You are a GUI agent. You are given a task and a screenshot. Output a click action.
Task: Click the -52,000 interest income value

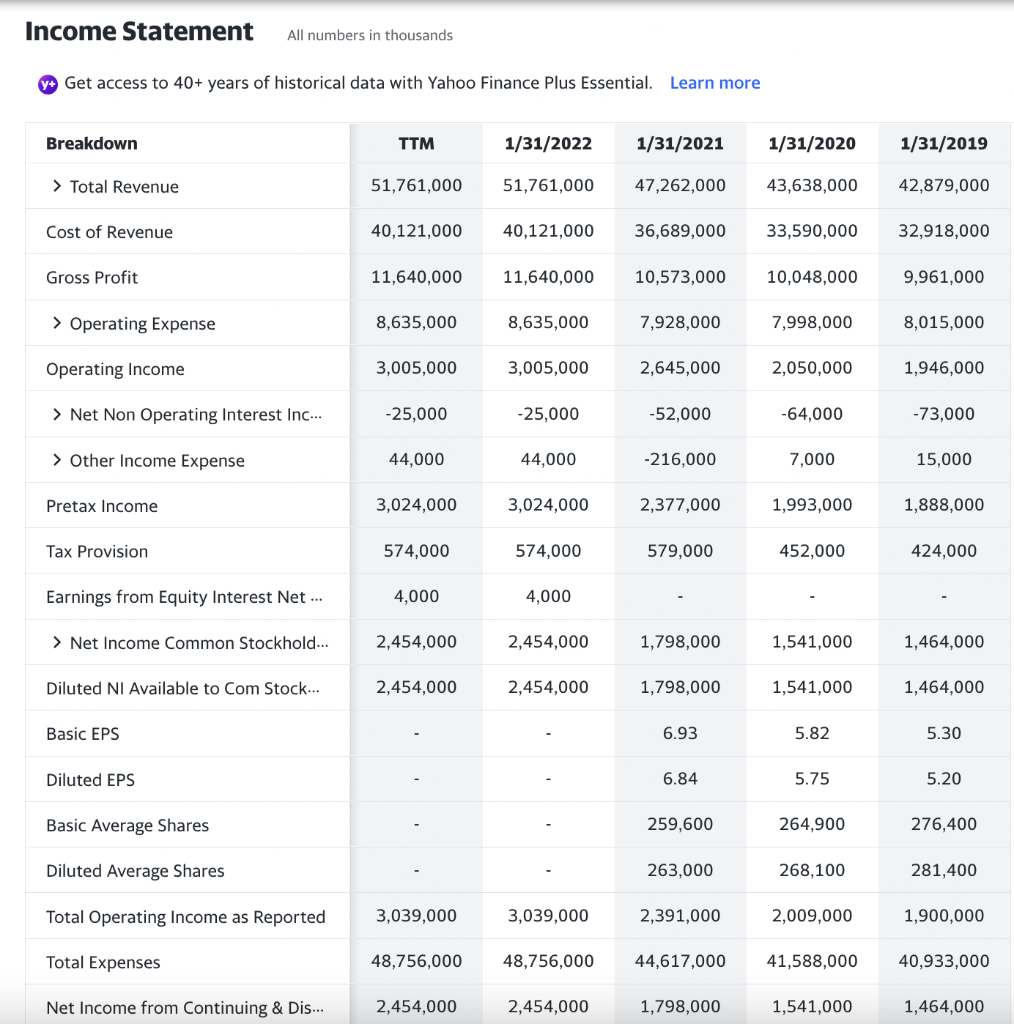click(680, 413)
